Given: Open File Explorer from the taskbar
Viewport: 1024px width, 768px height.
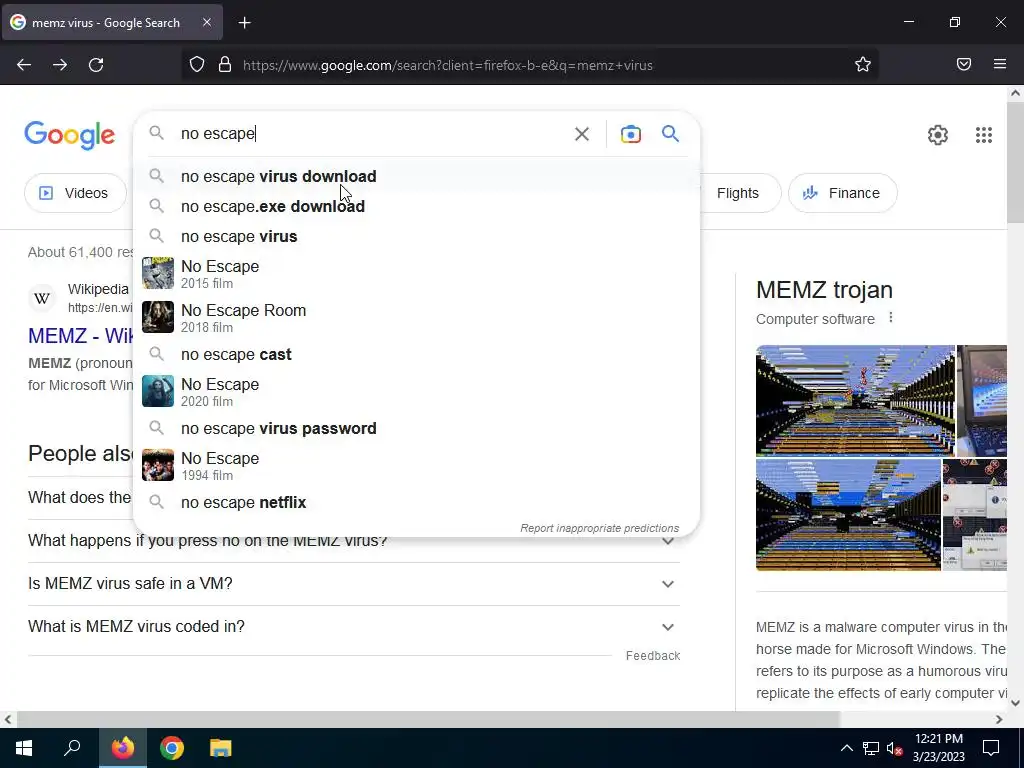Looking at the screenshot, I should pos(221,748).
